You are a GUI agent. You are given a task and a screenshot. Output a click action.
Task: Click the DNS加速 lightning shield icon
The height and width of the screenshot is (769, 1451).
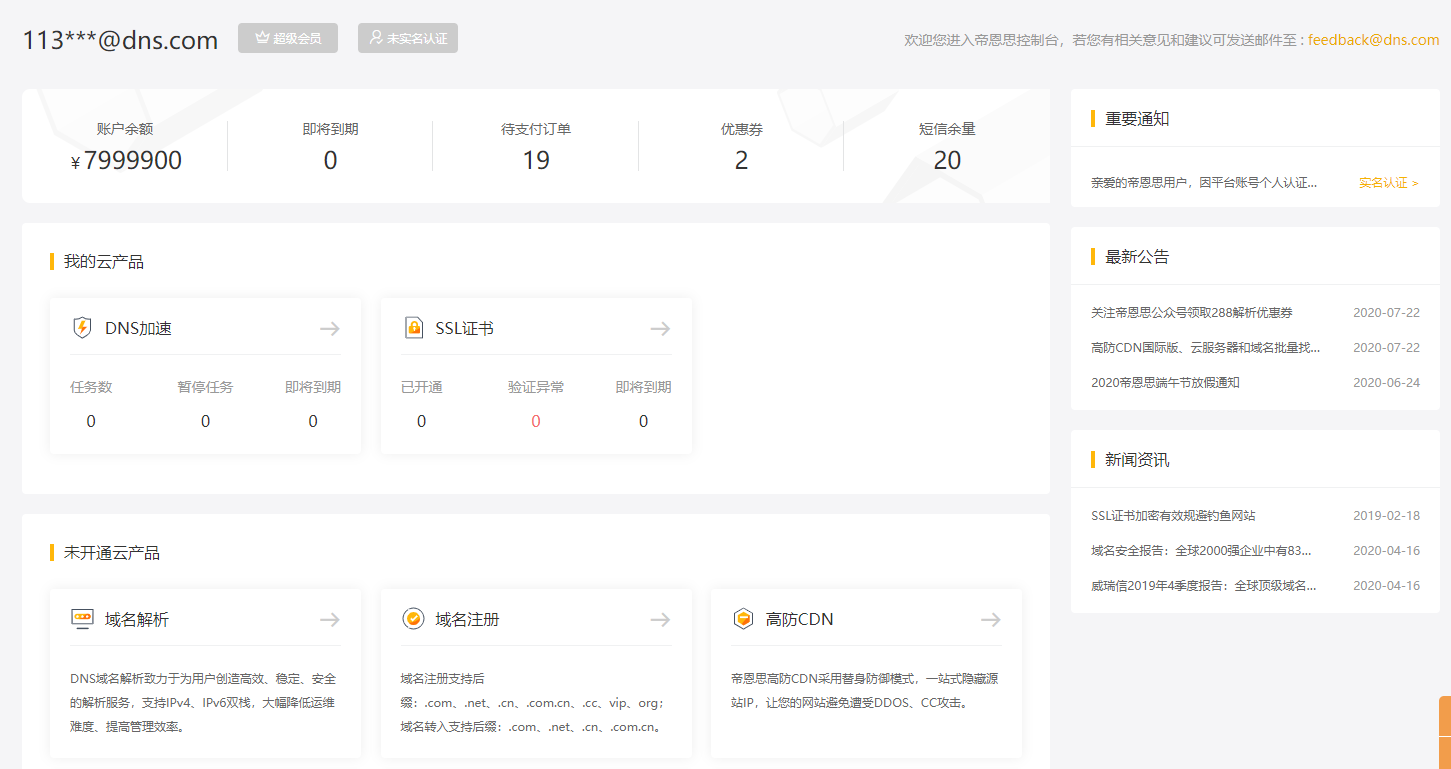click(82, 328)
